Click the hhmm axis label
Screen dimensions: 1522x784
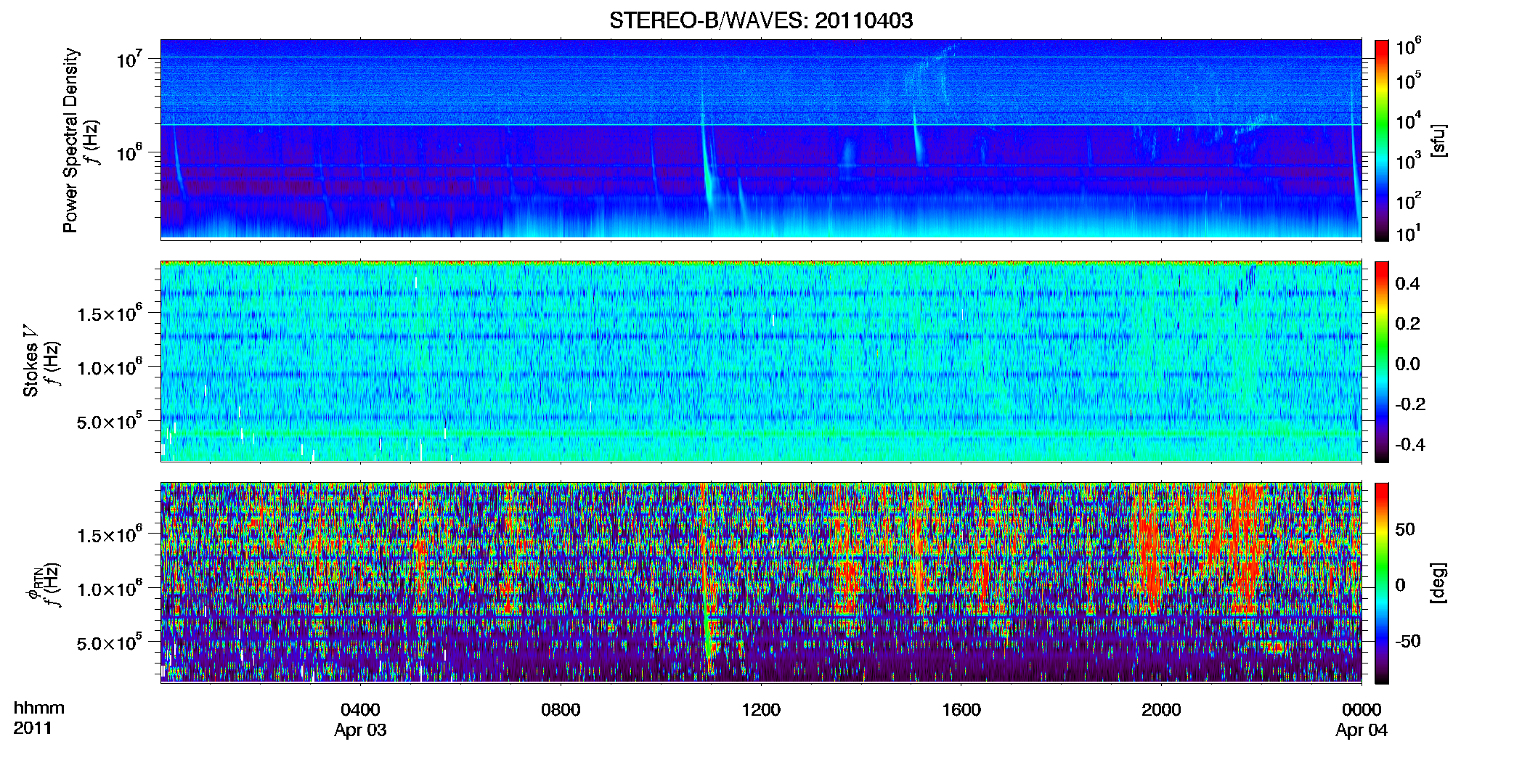click(x=39, y=708)
